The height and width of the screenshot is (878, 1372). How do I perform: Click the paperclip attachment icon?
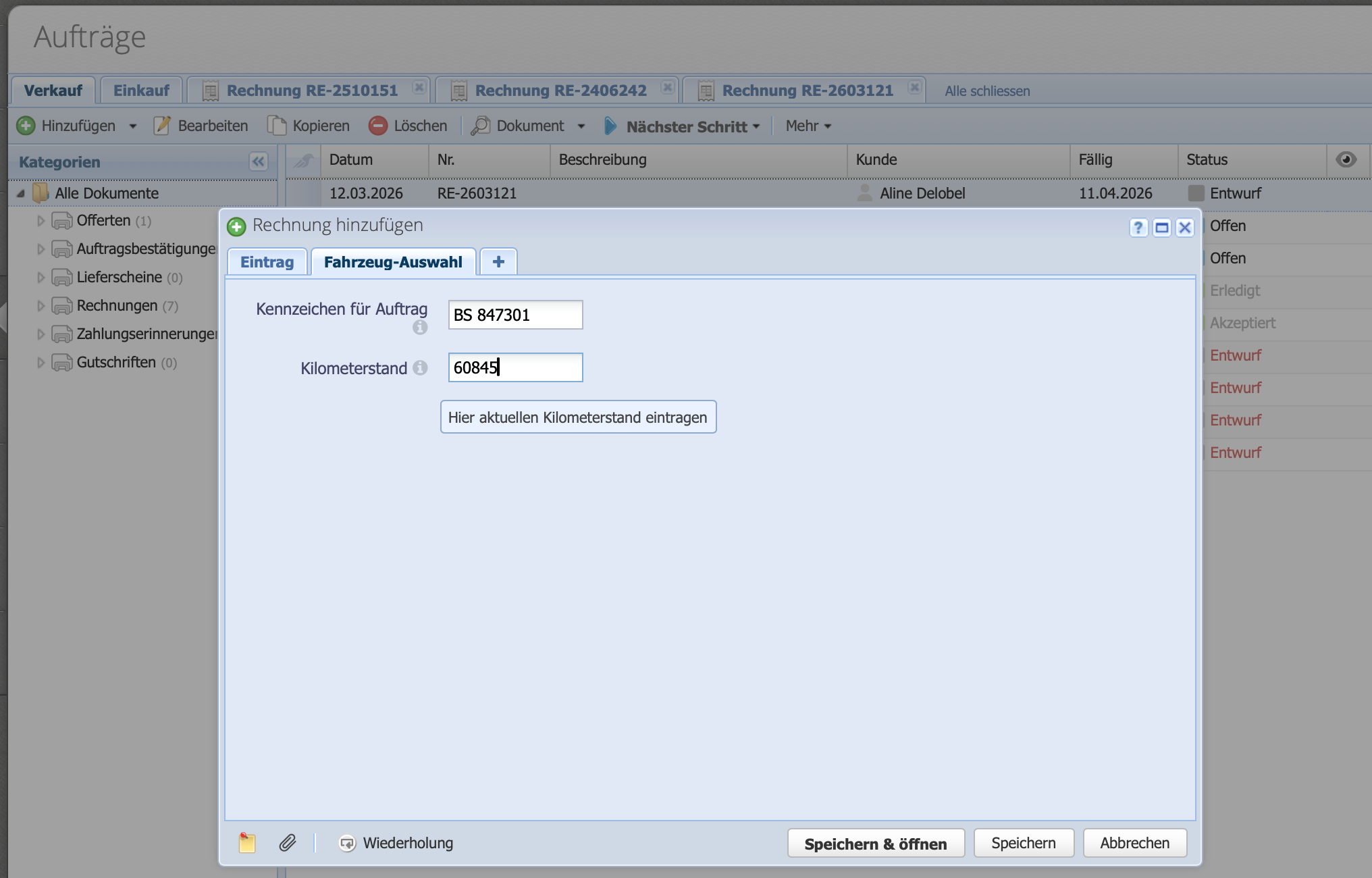coord(287,843)
